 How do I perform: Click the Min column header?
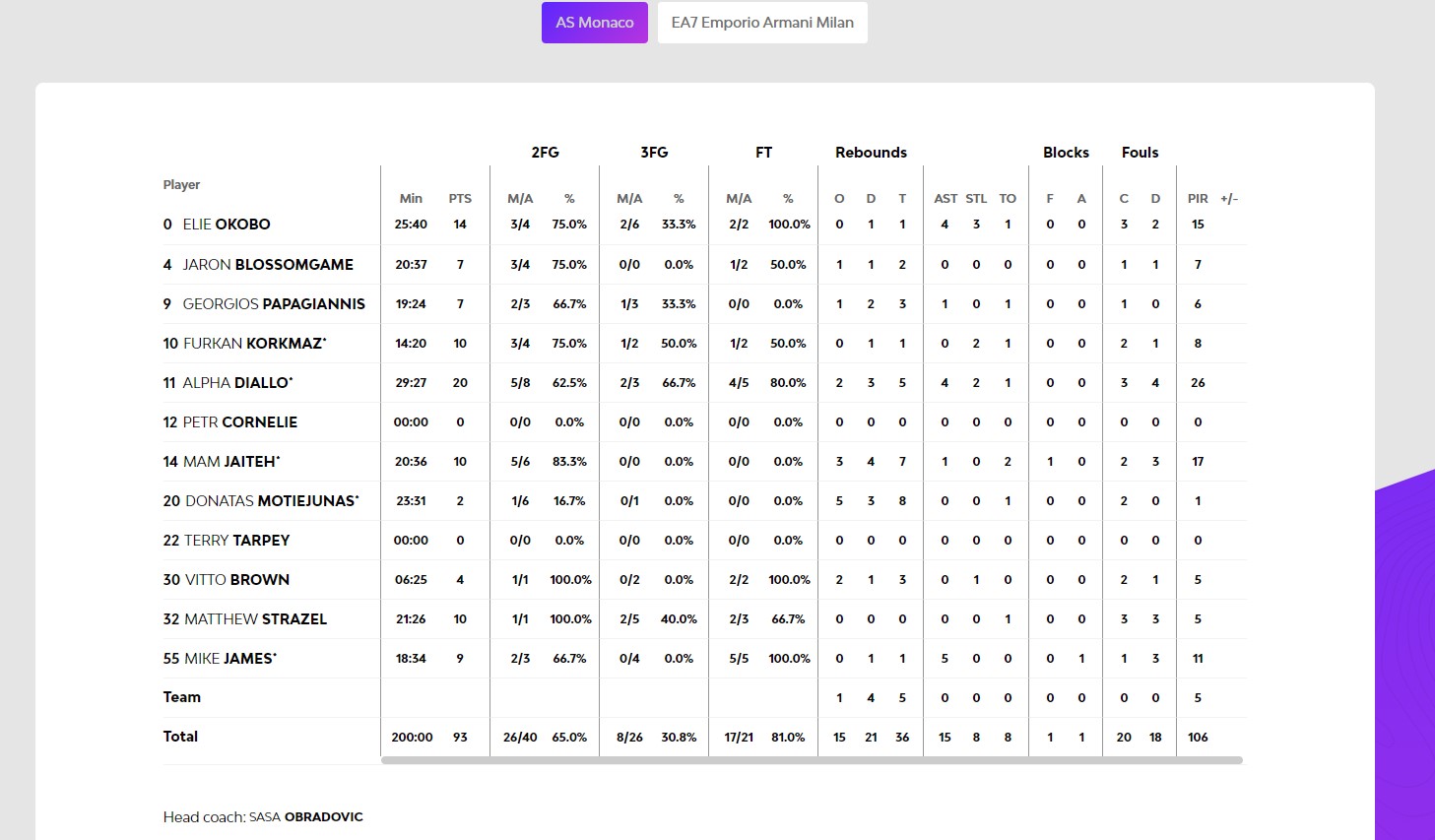pos(411,199)
